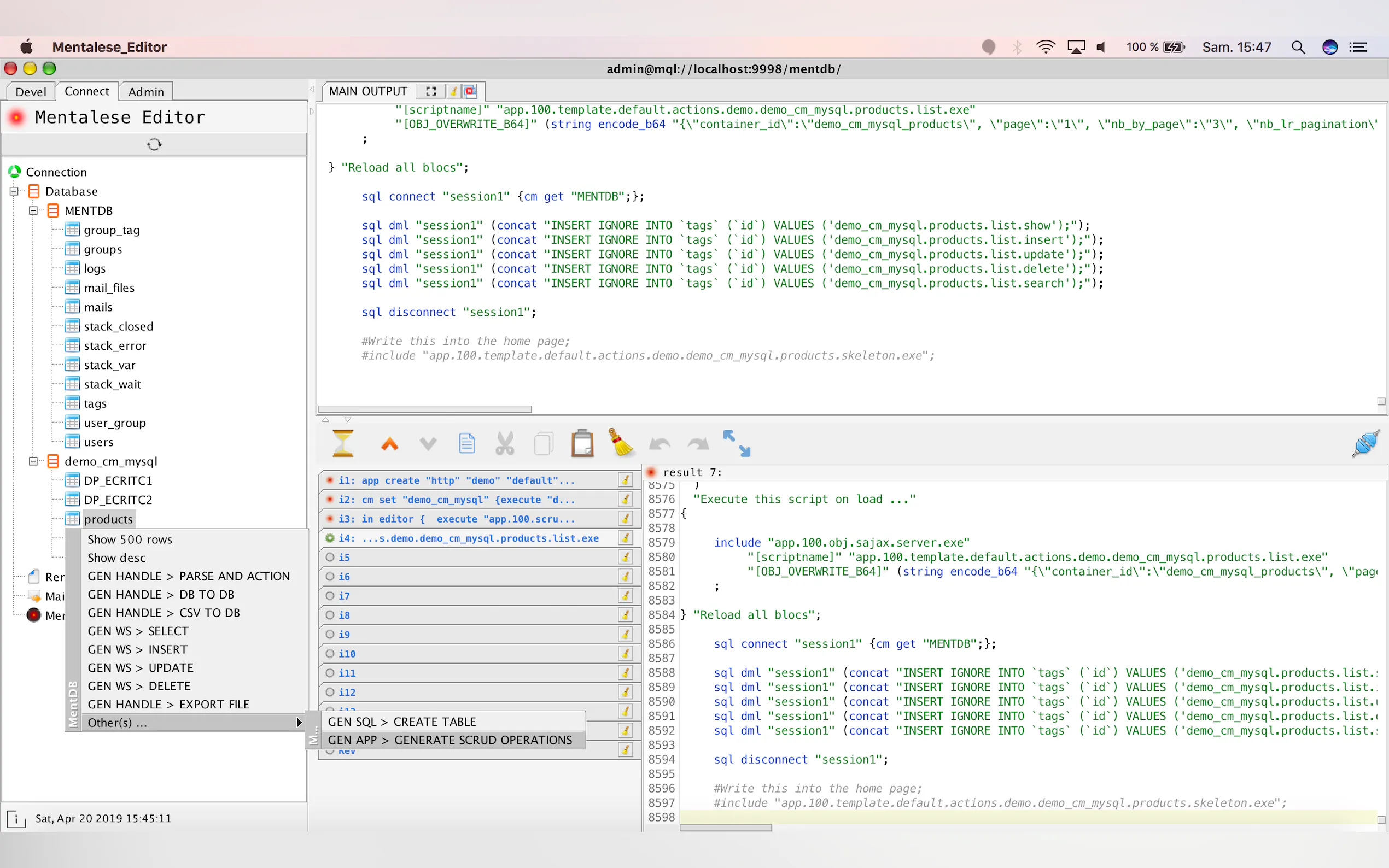Click the clipboard paste icon
The height and width of the screenshot is (868, 1389).
(x=582, y=443)
